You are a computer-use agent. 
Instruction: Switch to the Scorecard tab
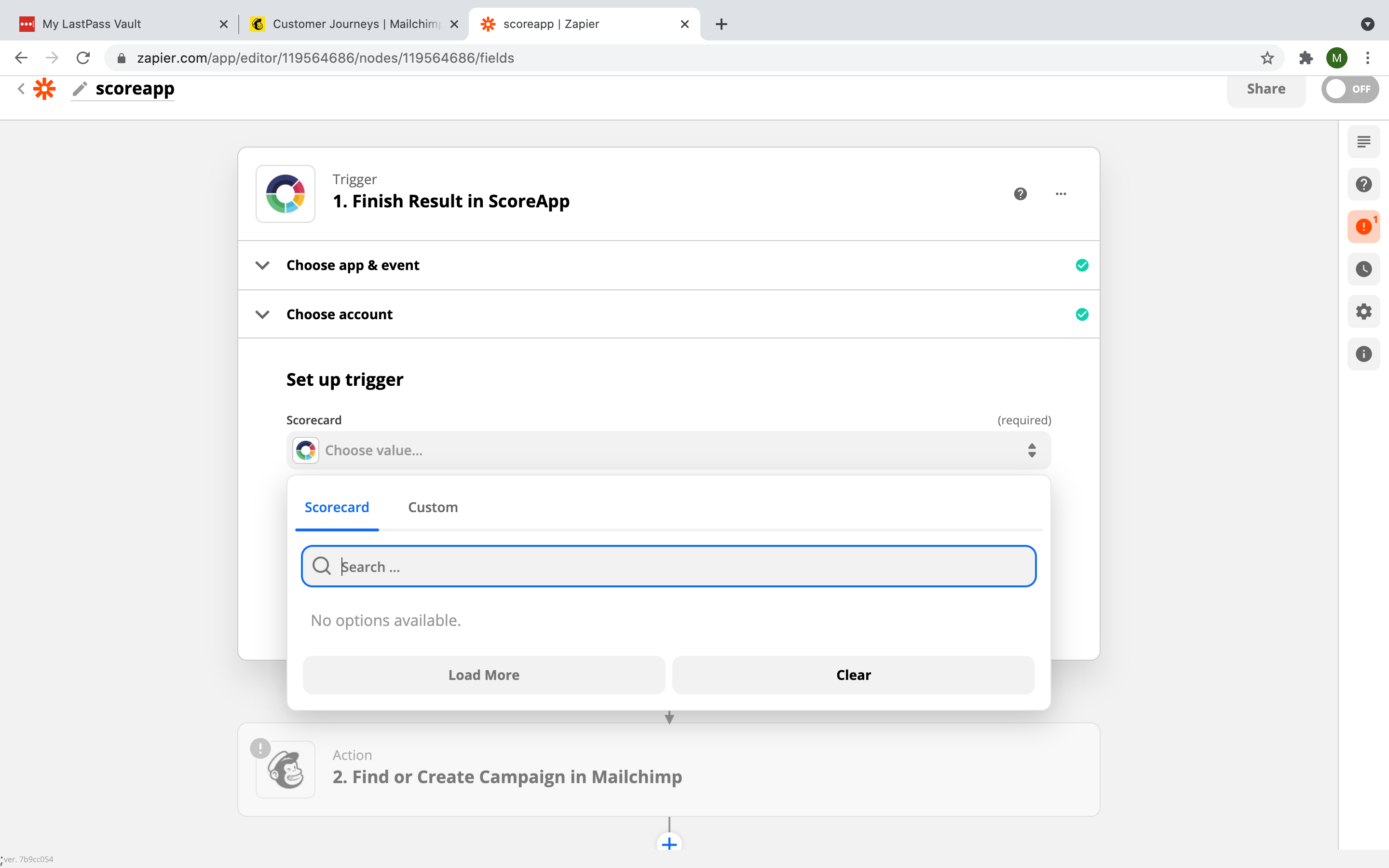(x=337, y=507)
